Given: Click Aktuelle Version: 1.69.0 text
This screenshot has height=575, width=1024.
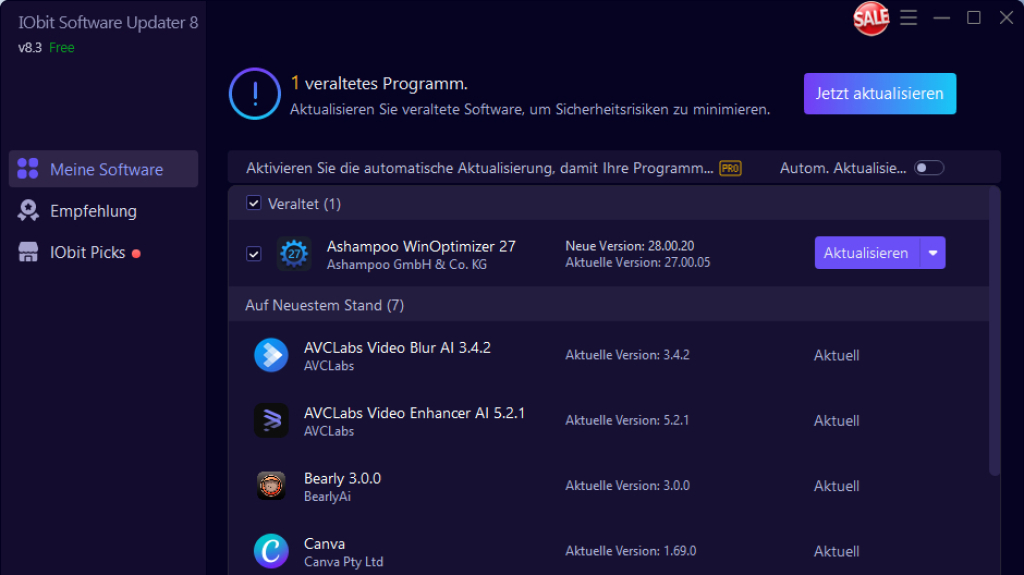Looking at the screenshot, I should pyautogui.click(x=630, y=551).
